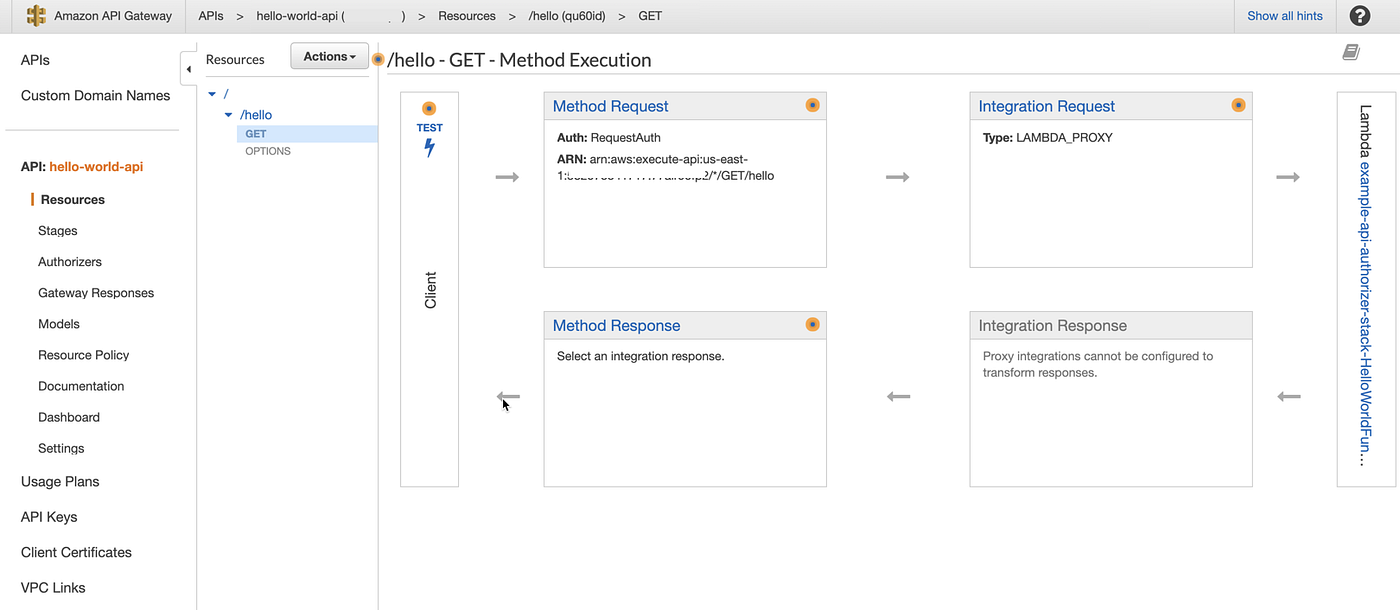The image size is (1400, 610).
Task: Toggle the hint on the Integration Request panel
Action: point(1238,104)
